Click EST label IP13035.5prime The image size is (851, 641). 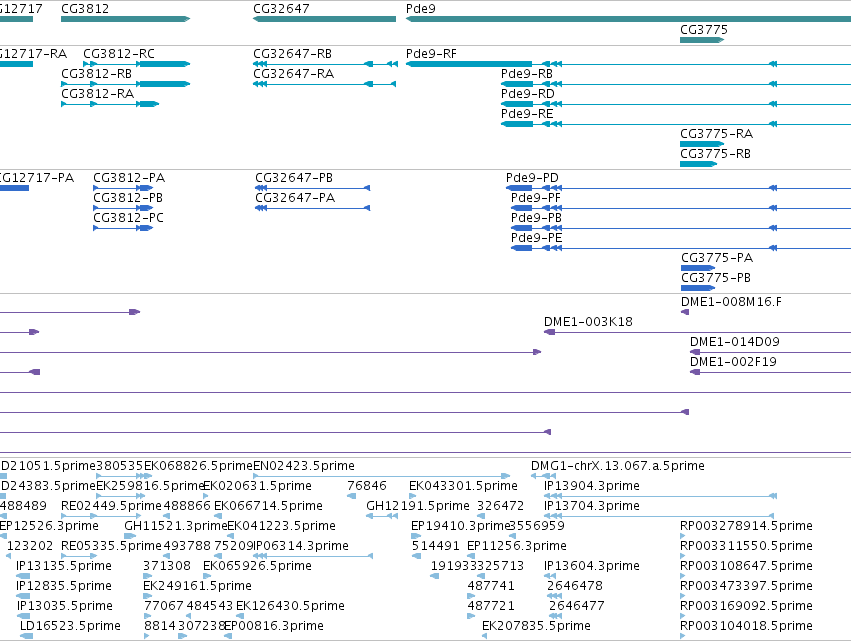coord(65,606)
